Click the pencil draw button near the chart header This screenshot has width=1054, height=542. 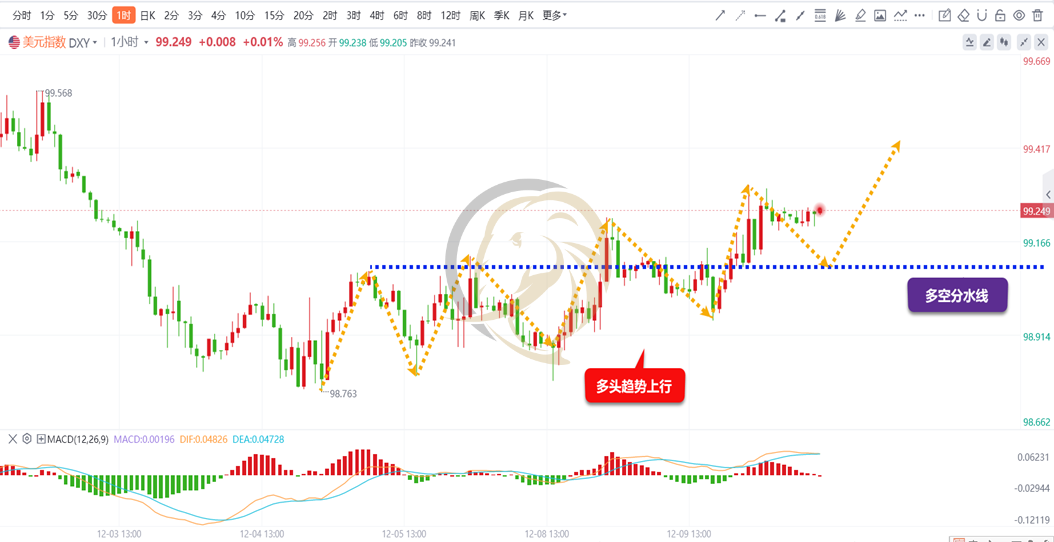click(987, 42)
